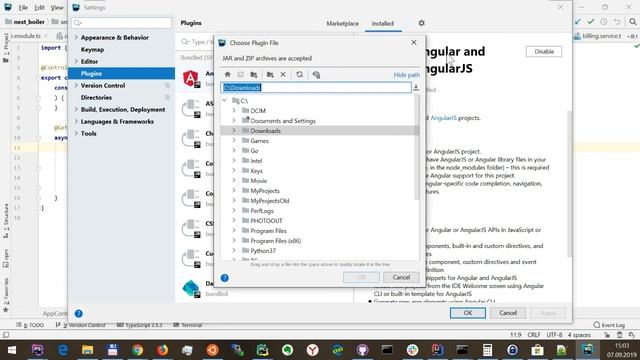640x360 pixels.
Task: Select the MyProjectsOld folder
Action: [269, 200]
